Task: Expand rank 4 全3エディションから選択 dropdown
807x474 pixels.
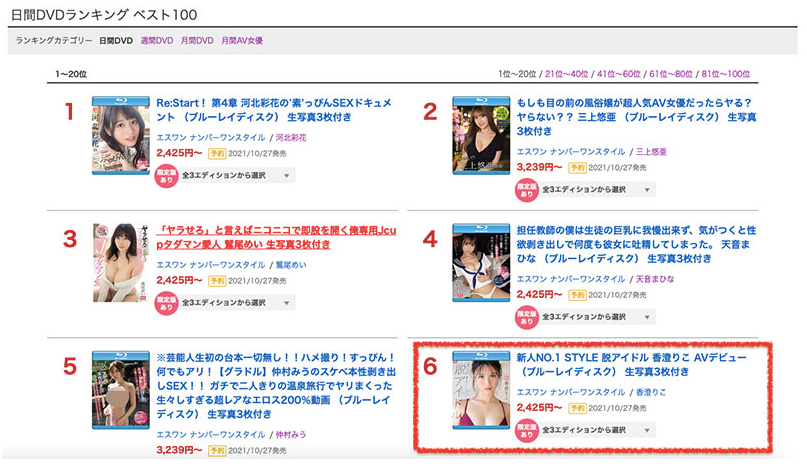Action: 597,317
